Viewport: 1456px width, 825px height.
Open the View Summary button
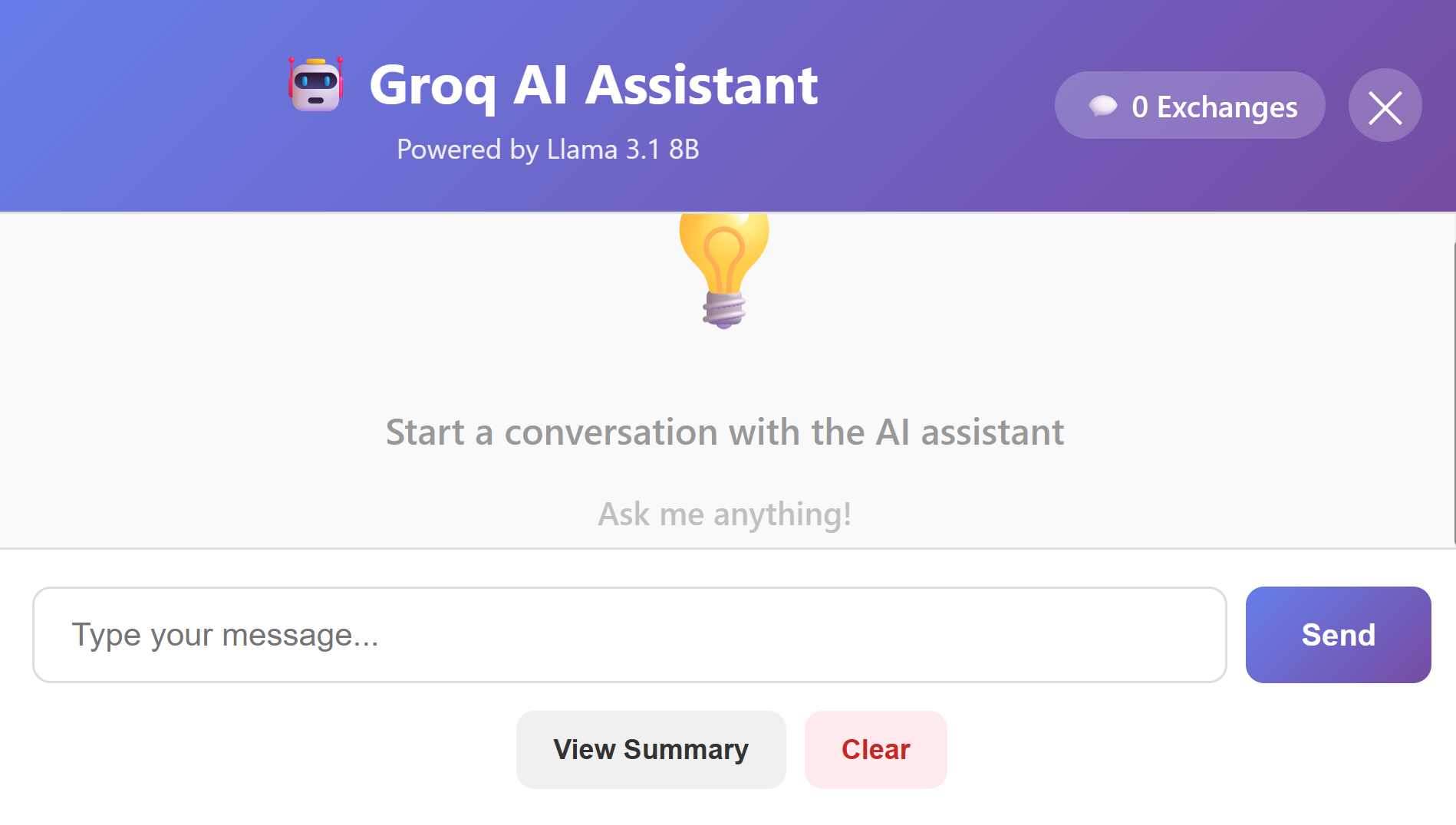pos(651,749)
